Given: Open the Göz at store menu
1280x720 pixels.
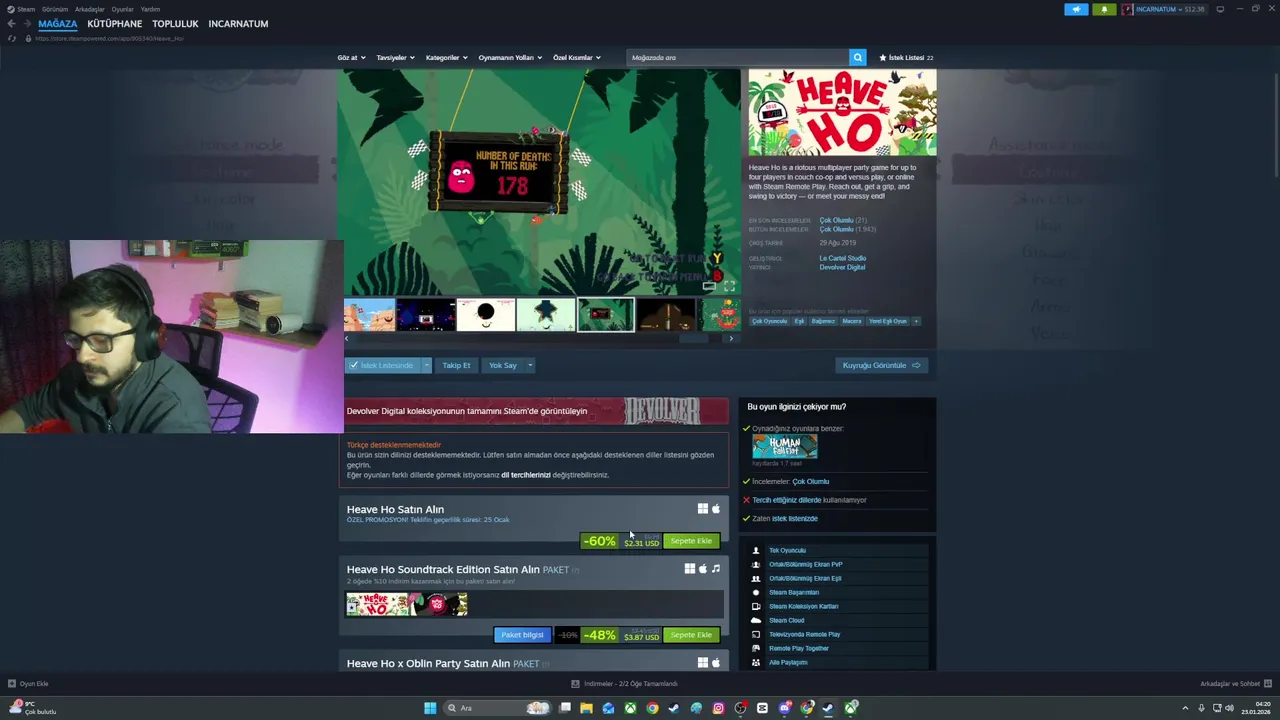Looking at the screenshot, I should pos(351,57).
